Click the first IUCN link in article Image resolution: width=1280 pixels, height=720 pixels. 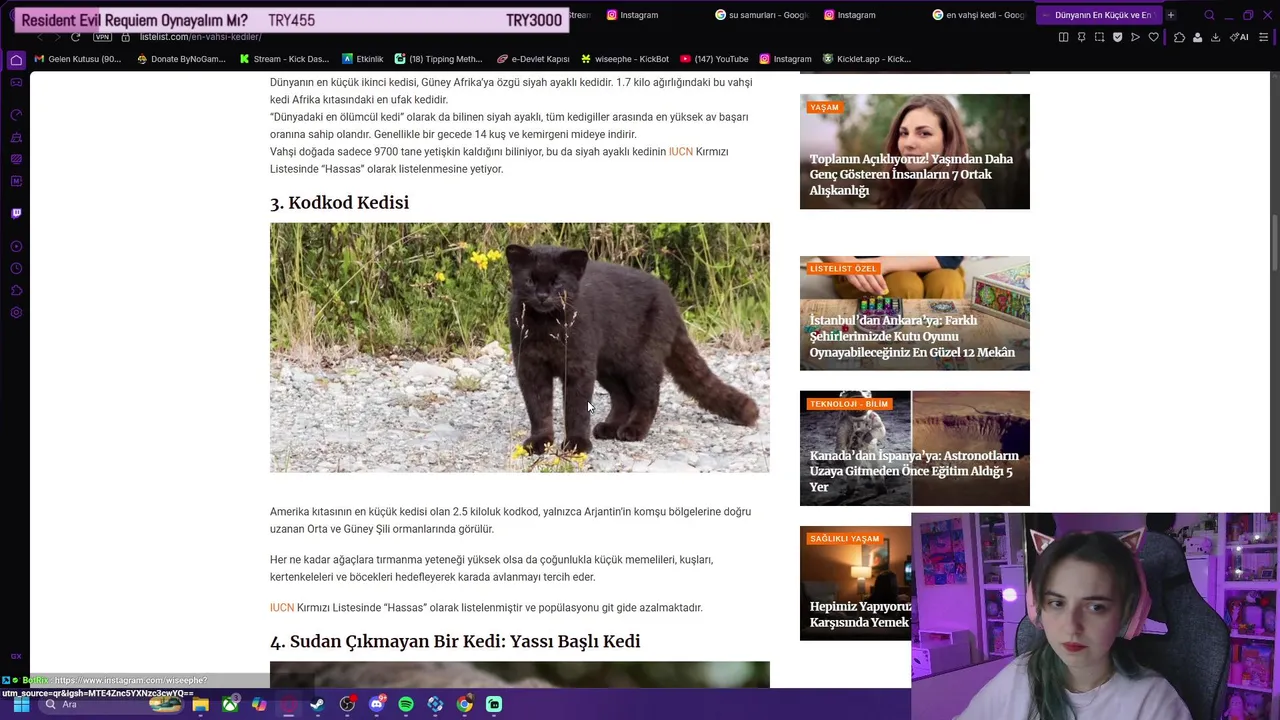pos(680,152)
